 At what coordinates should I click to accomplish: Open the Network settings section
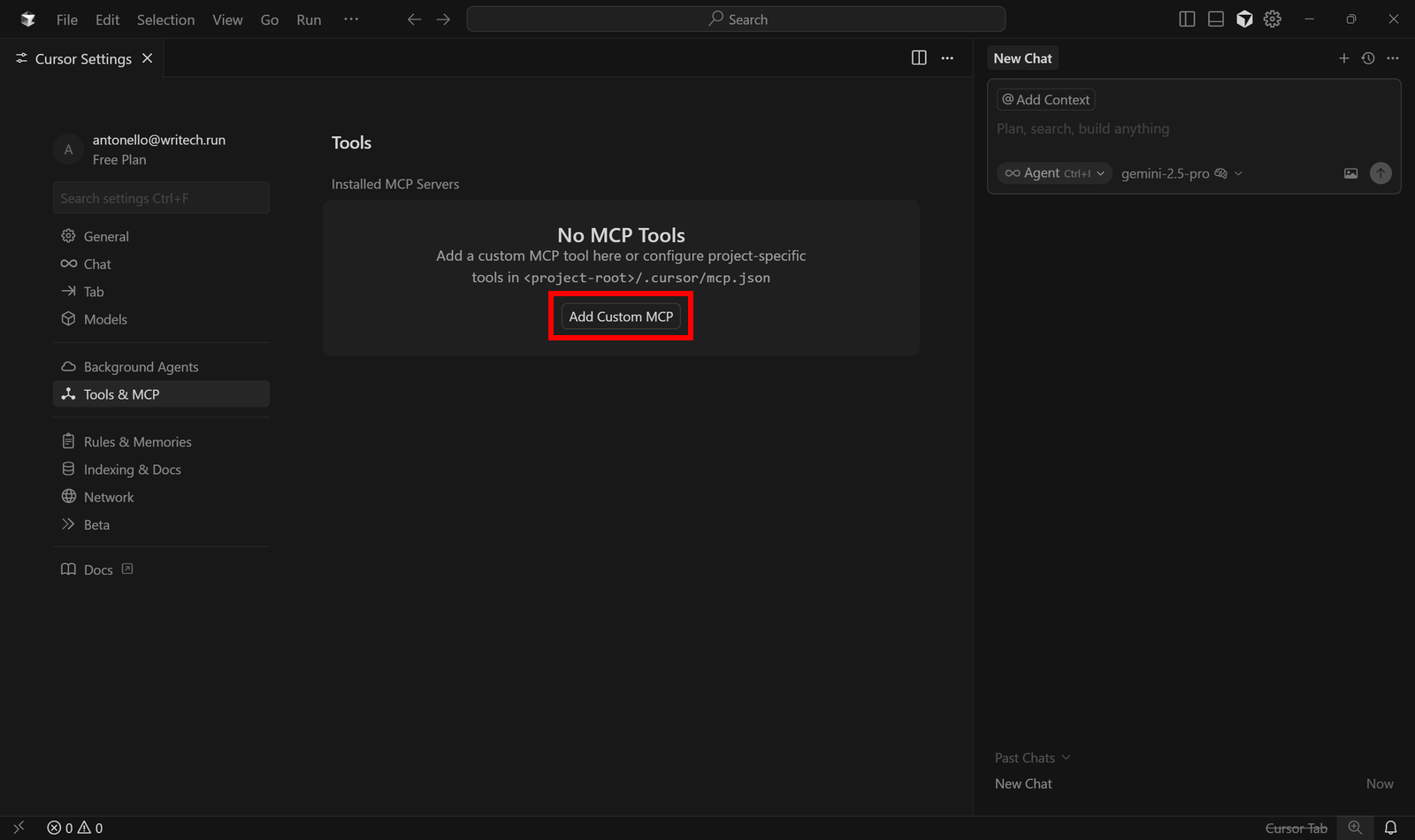click(x=109, y=496)
